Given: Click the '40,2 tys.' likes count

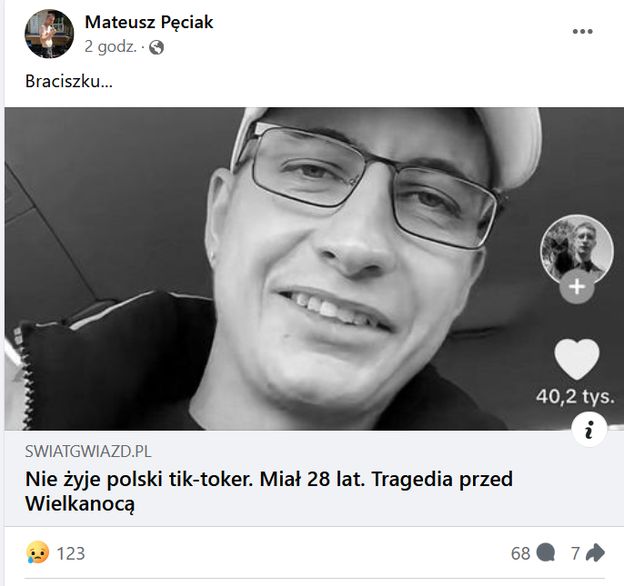Looking at the screenshot, I should [575, 397].
